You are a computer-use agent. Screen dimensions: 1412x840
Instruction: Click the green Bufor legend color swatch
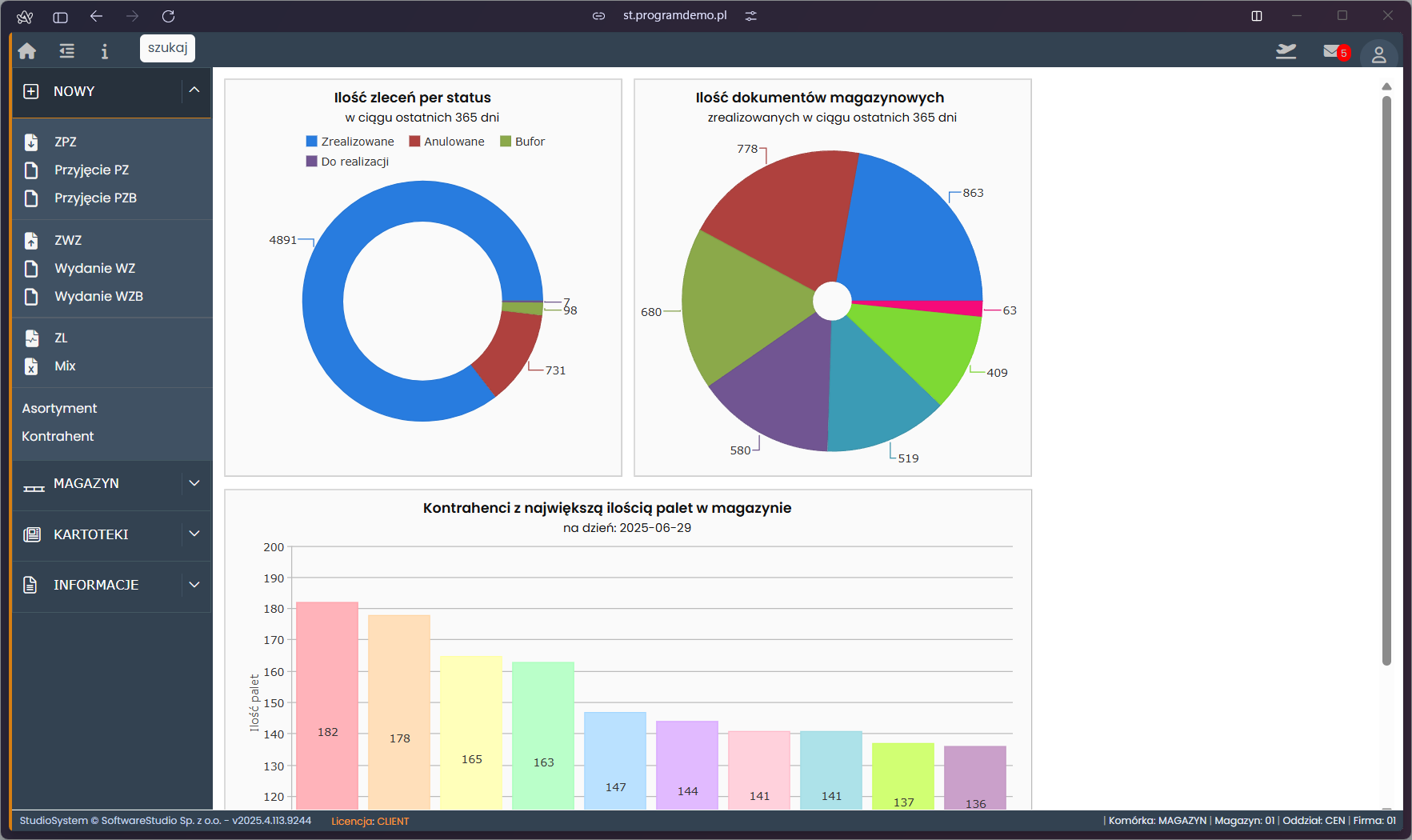coord(506,142)
